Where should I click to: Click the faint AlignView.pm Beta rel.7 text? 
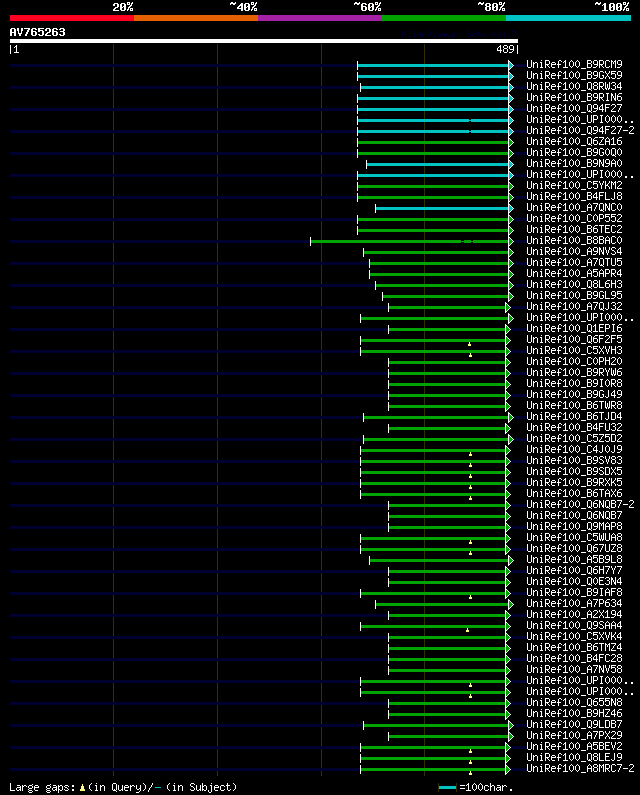458,34
